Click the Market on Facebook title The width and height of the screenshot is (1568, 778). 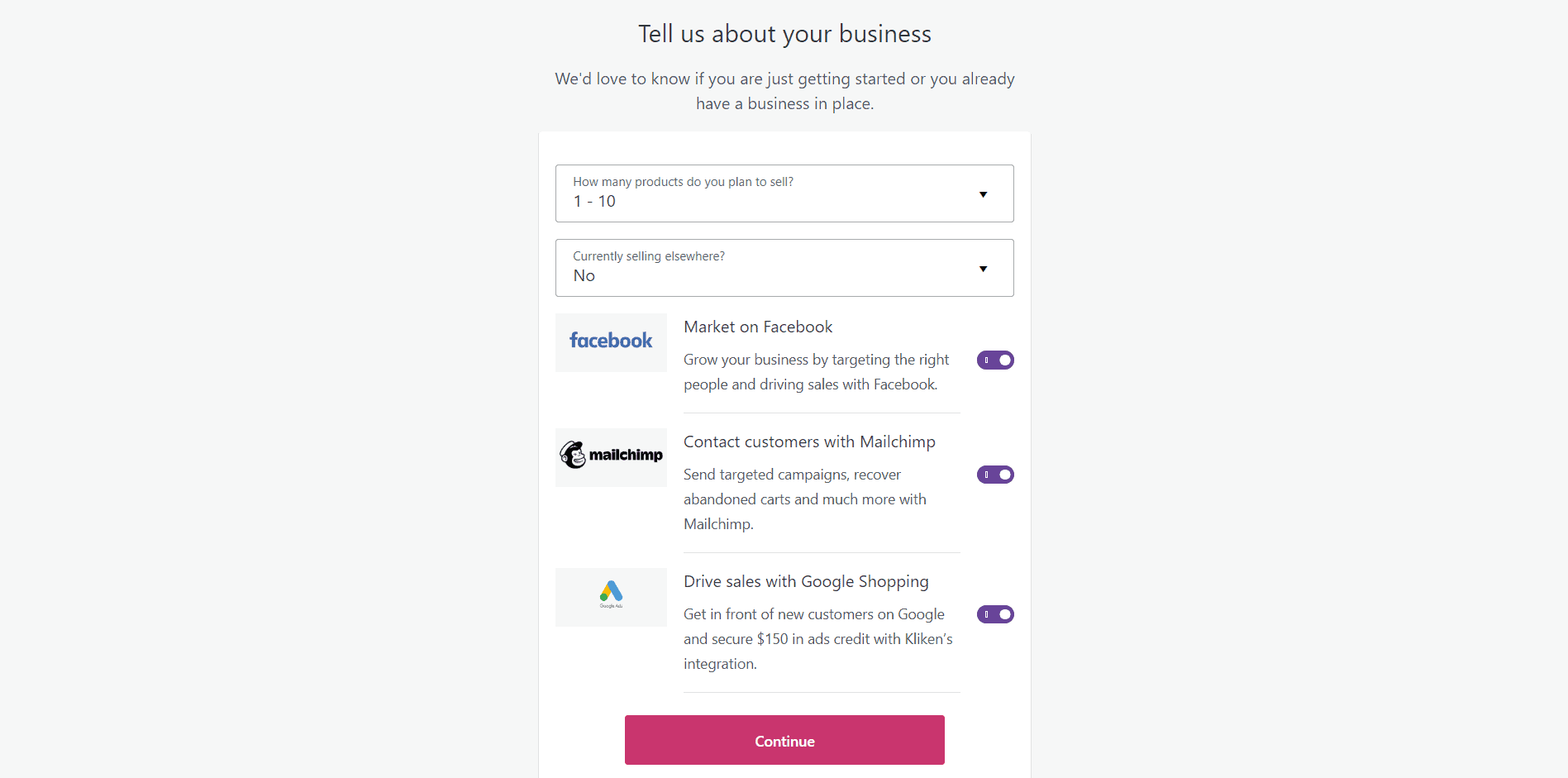click(x=758, y=327)
